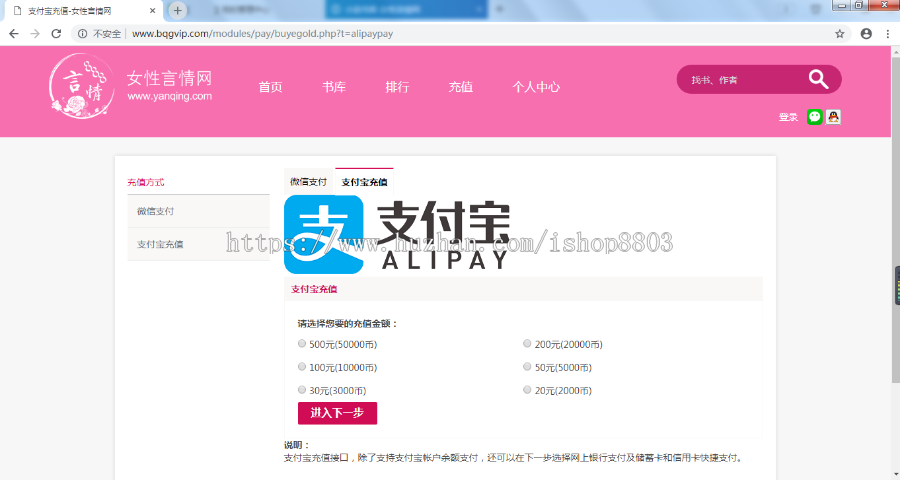Click the 请选择您要的充值金额 label
The height and width of the screenshot is (480, 900).
tap(348, 324)
